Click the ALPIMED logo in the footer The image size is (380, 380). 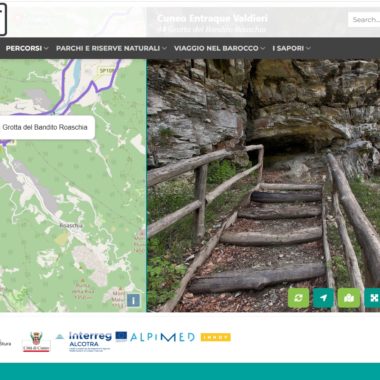click(x=162, y=337)
